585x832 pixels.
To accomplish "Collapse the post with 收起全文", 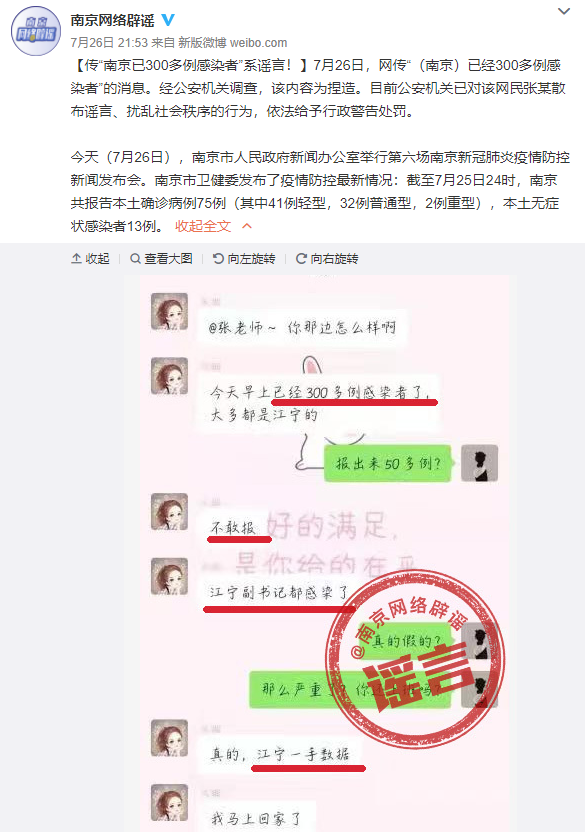I will pos(203,226).
